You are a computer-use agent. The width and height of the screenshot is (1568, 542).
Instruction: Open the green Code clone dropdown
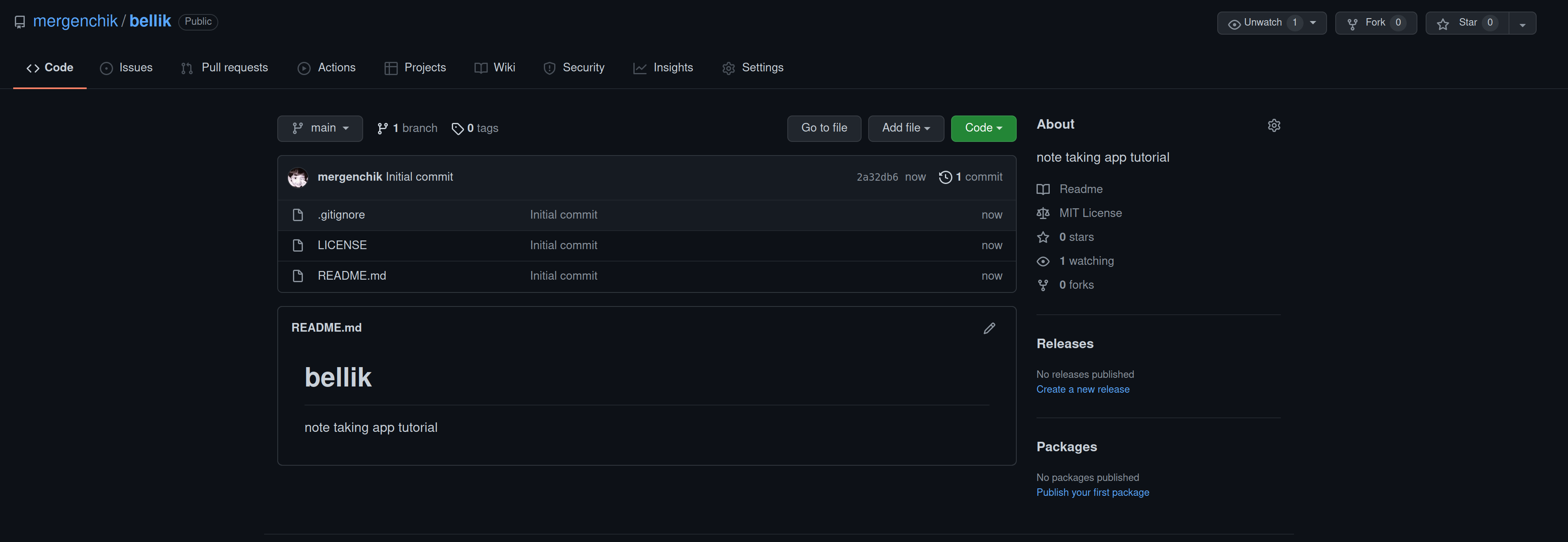tap(984, 128)
